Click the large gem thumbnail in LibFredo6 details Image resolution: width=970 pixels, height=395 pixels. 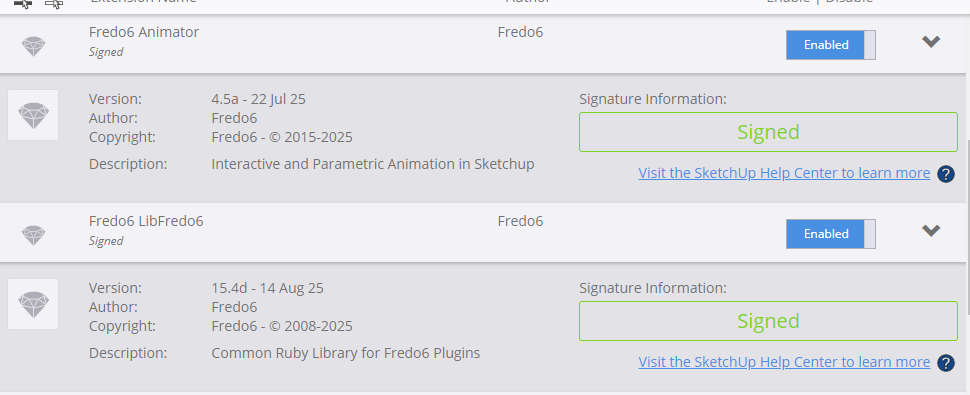33,304
